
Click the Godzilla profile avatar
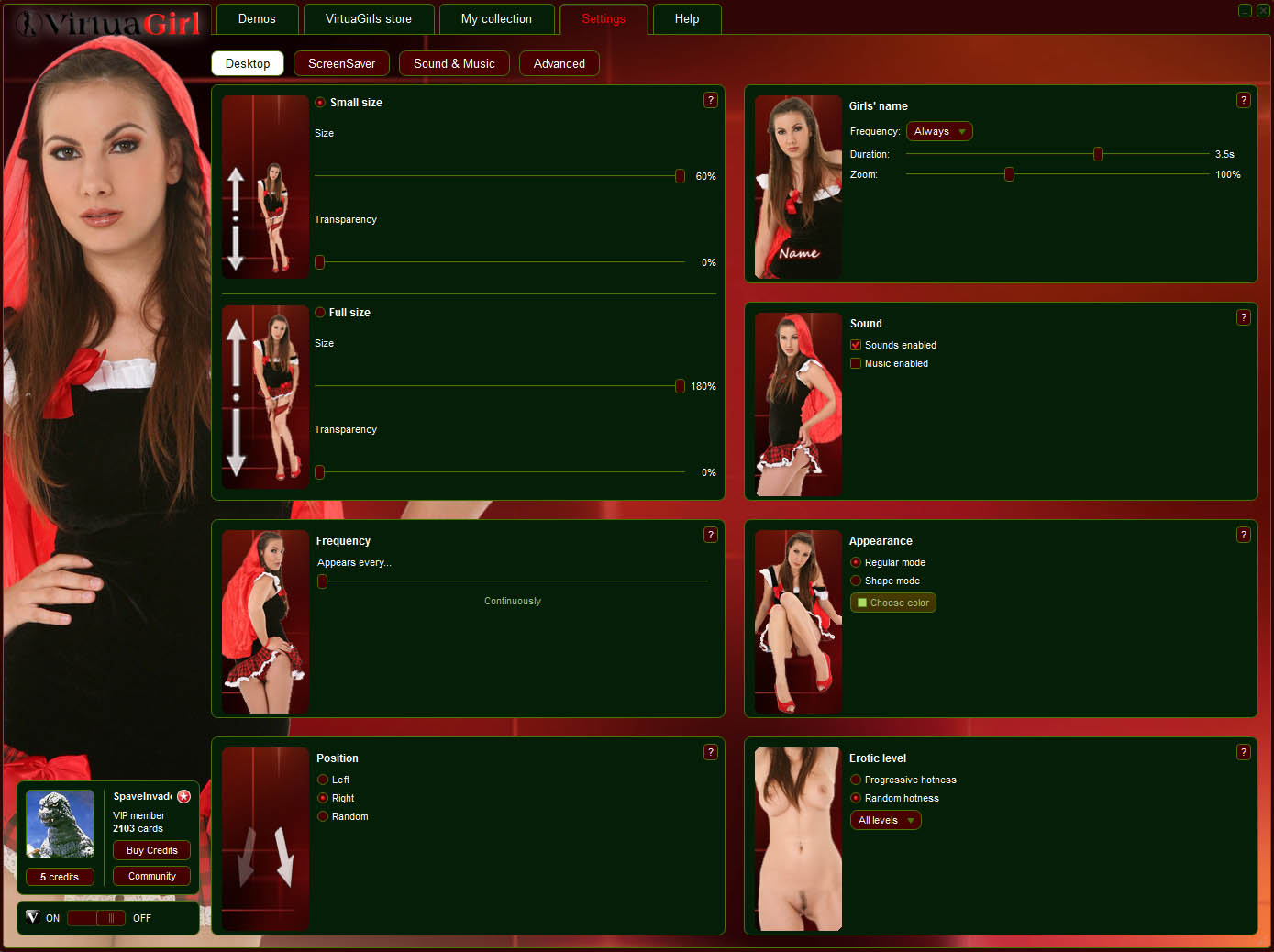[60, 824]
